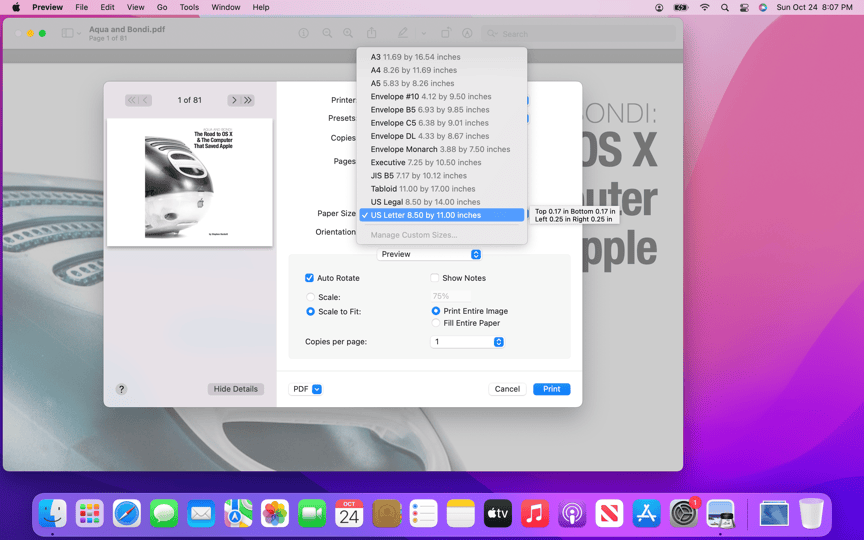Launch Safari from the dock
This screenshot has width=864, height=540.
click(x=127, y=514)
